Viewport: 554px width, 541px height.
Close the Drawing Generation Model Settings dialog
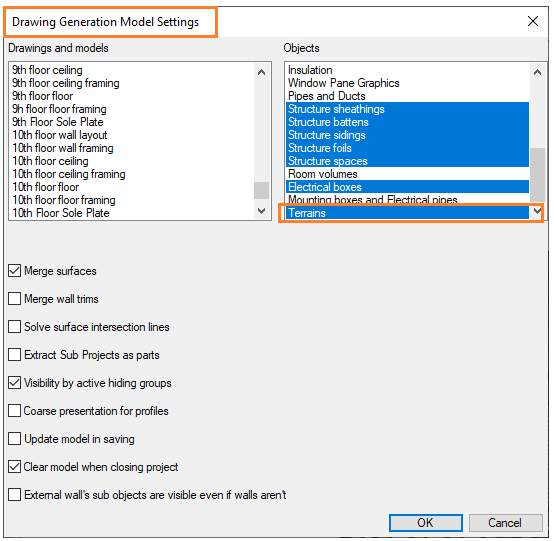tap(532, 21)
